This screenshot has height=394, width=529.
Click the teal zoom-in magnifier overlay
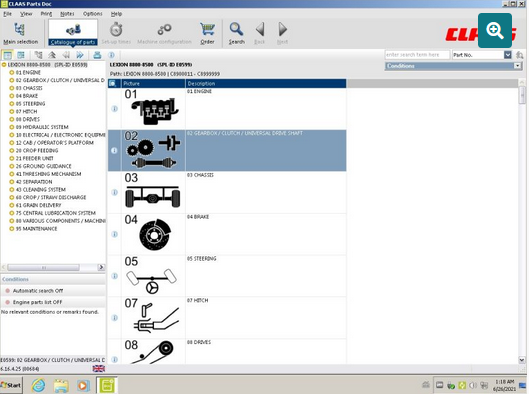click(x=495, y=30)
